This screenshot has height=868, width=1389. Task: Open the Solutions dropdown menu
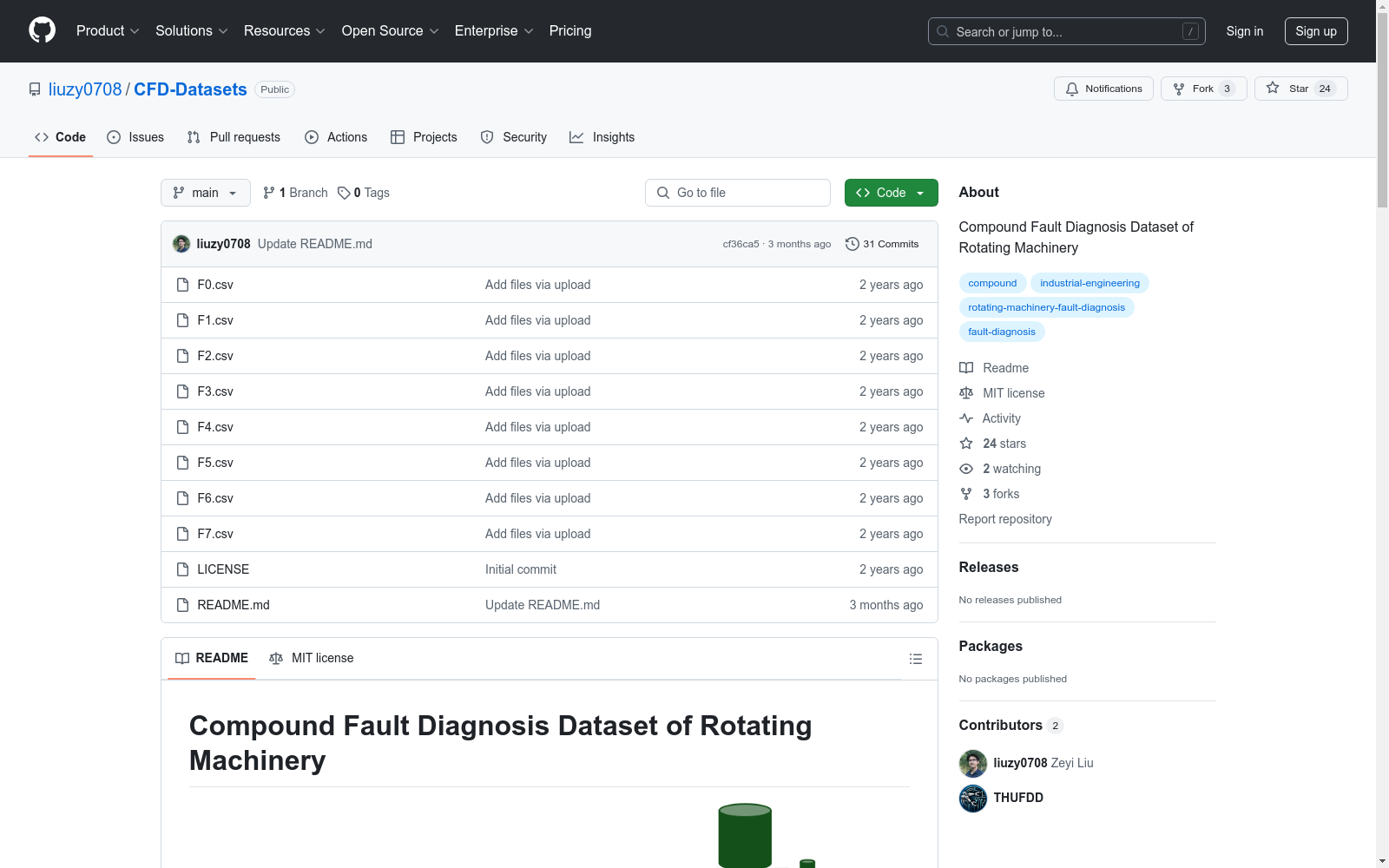(x=192, y=30)
